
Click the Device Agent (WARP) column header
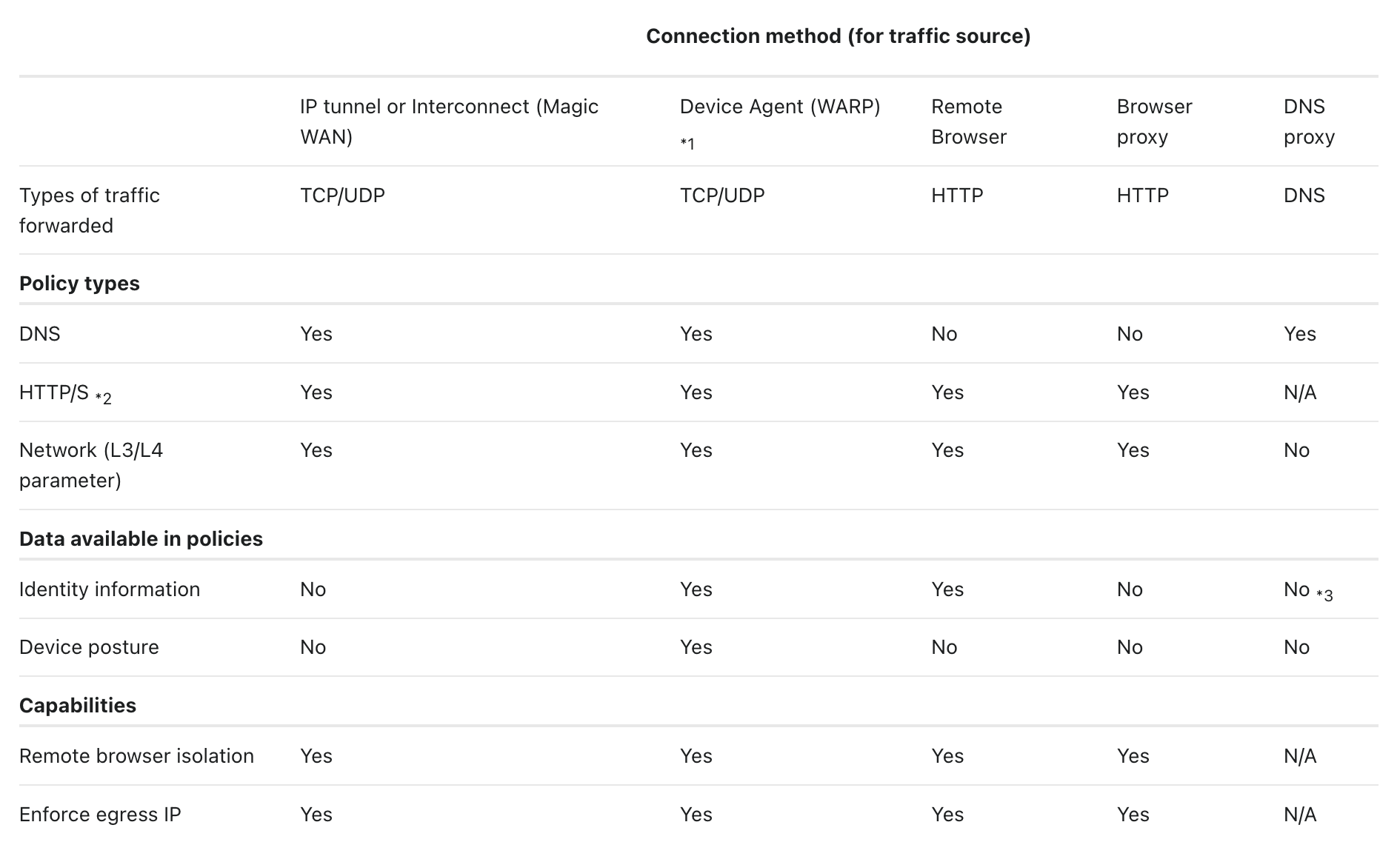coord(779,107)
